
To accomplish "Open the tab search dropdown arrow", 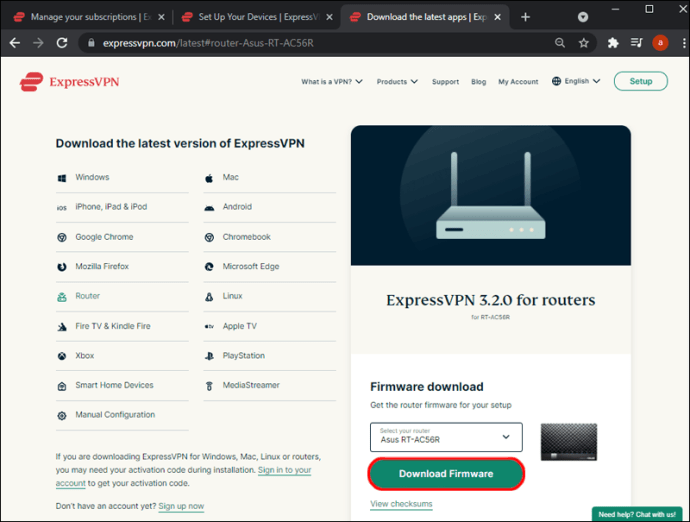I will point(583,17).
